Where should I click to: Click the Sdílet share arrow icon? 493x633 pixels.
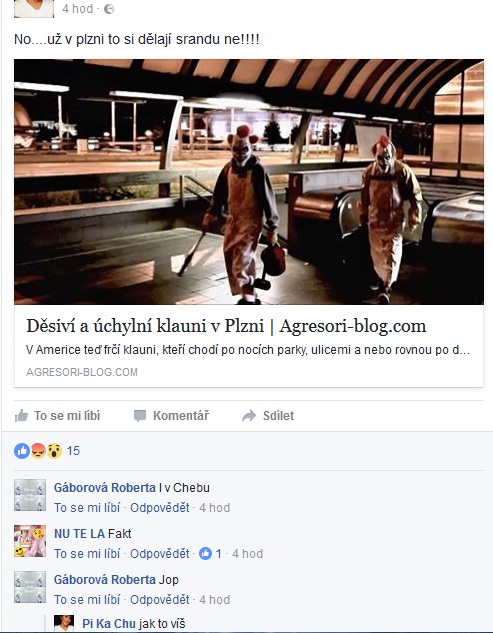pyautogui.click(x=249, y=415)
